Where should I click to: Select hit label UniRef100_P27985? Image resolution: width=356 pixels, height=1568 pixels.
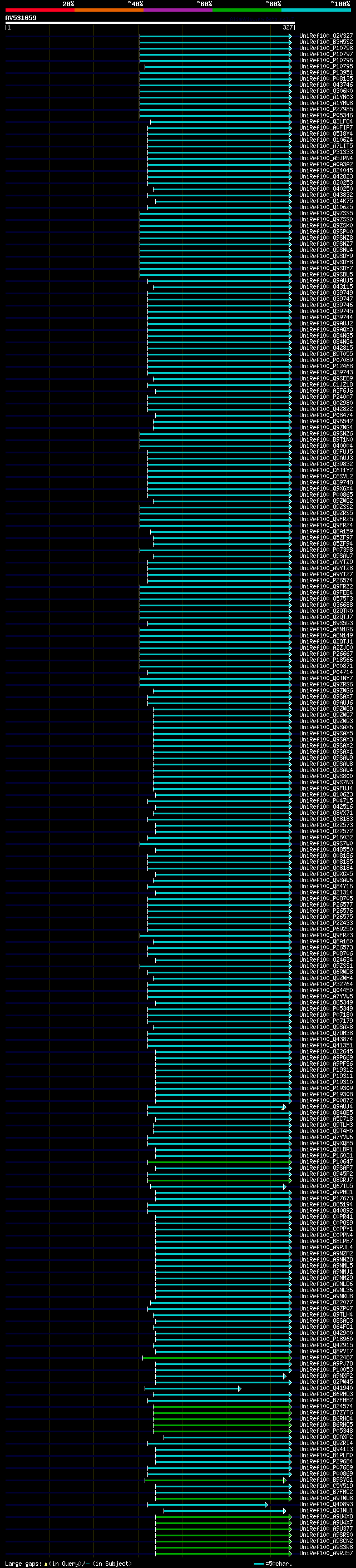tap(325, 109)
